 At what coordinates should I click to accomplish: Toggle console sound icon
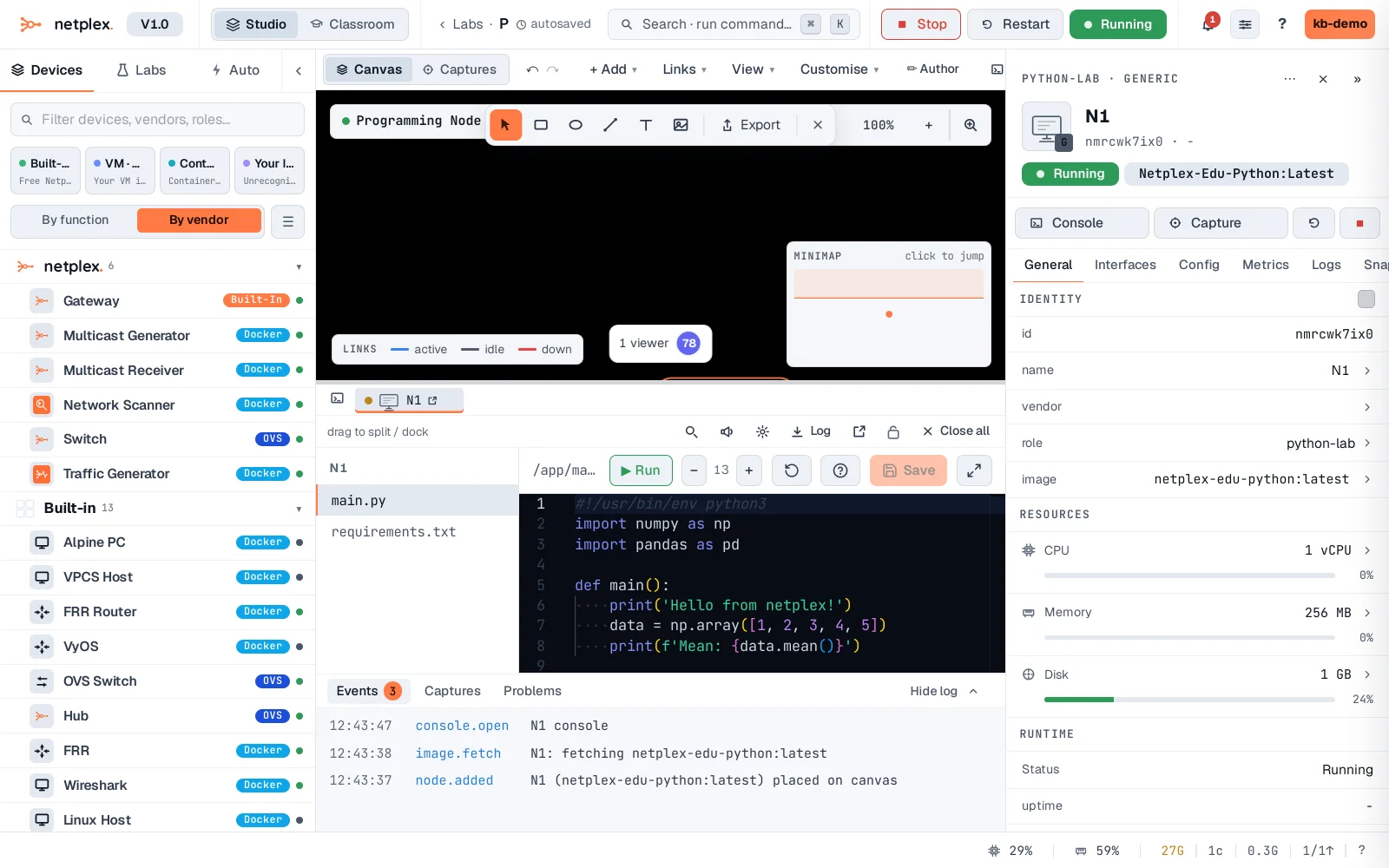click(x=727, y=431)
